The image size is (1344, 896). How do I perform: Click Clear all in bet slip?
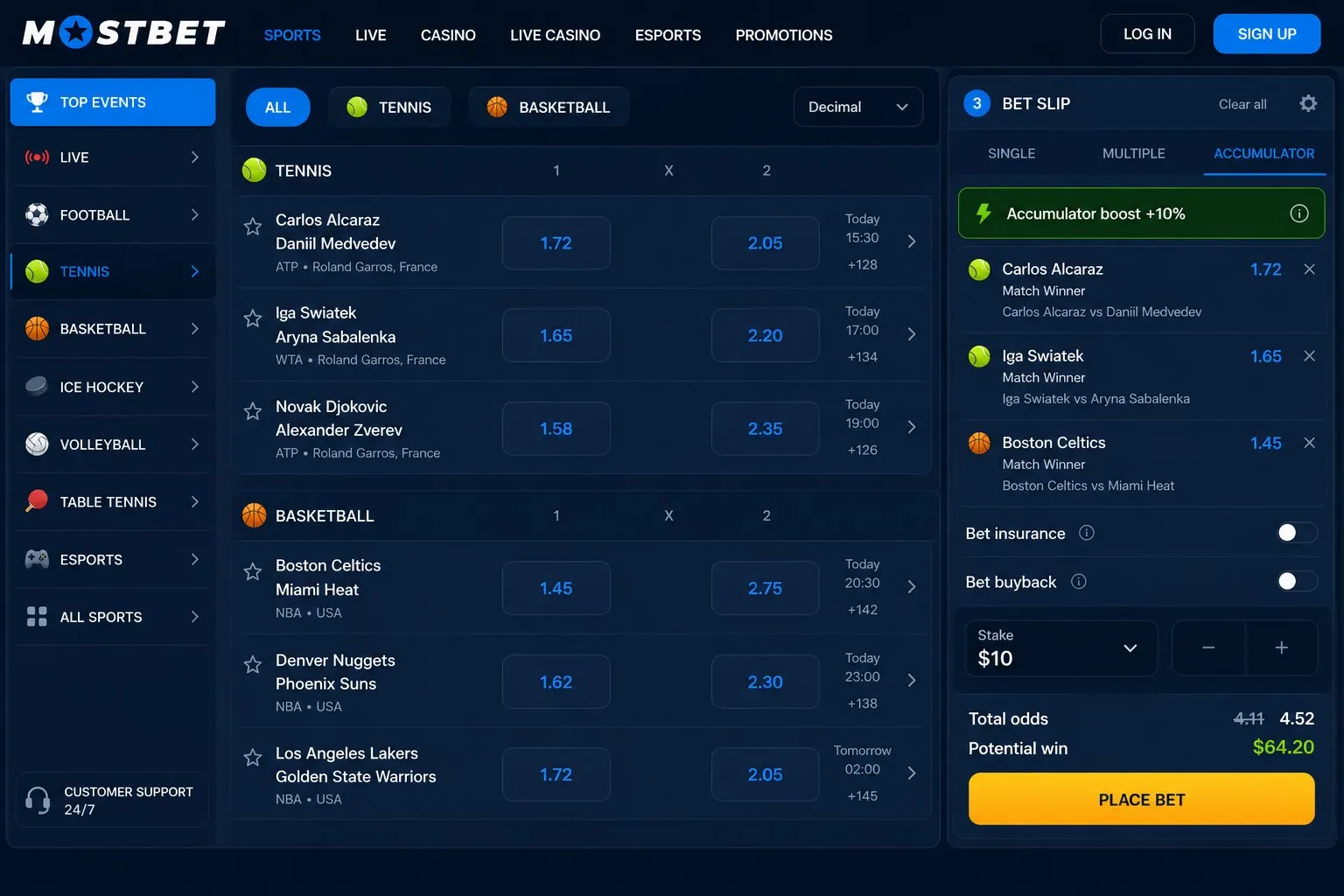click(1242, 104)
